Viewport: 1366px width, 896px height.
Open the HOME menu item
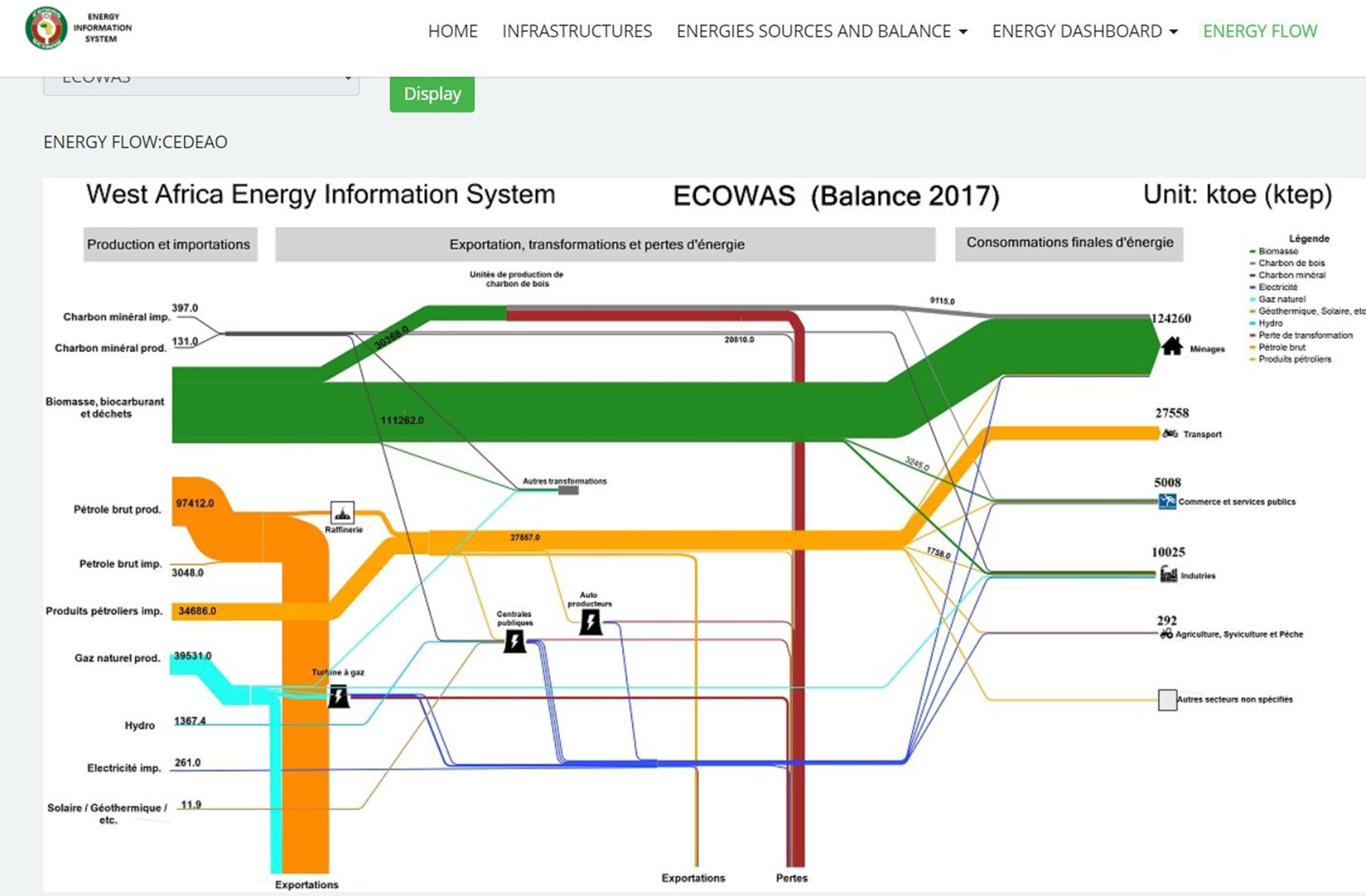tap(453, 31)
